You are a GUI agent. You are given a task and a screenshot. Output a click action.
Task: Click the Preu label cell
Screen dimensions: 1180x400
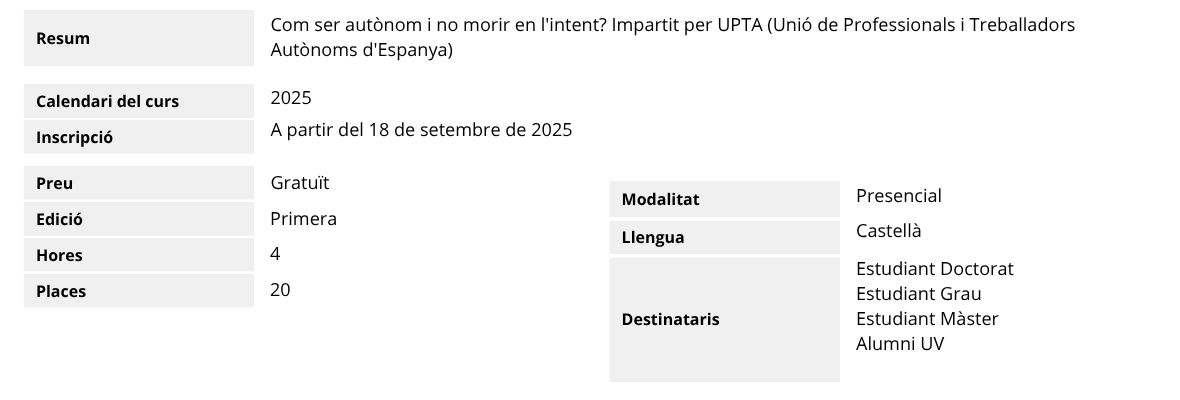click(x=139, y=183)
